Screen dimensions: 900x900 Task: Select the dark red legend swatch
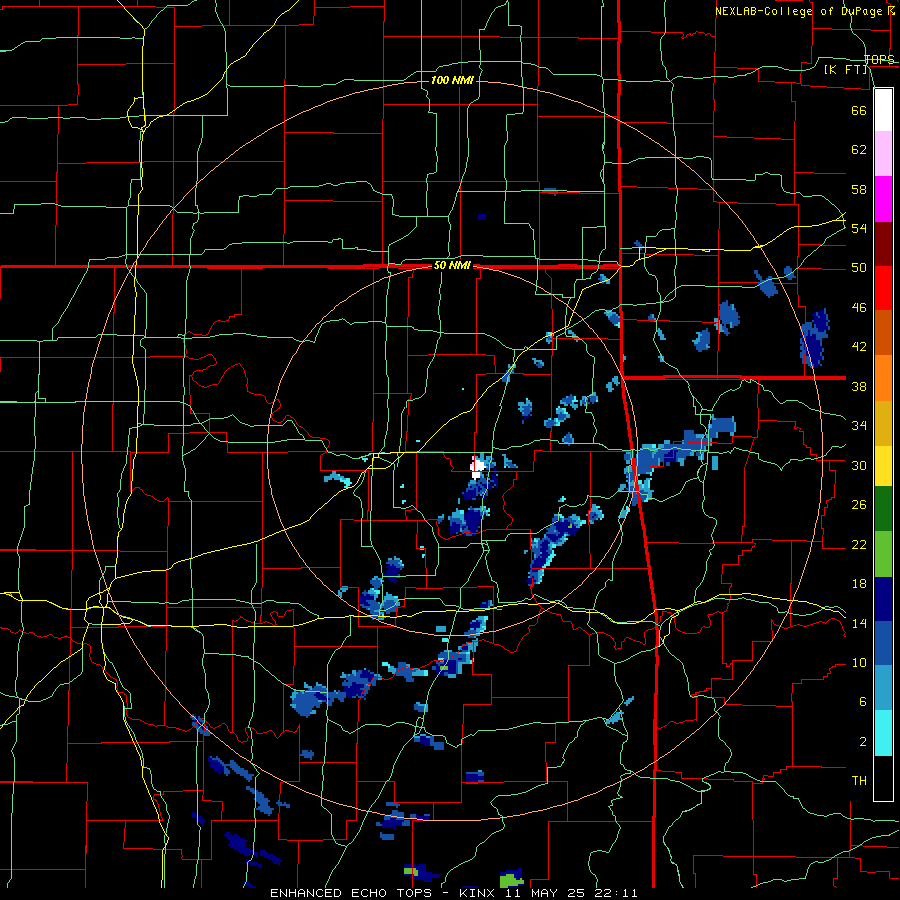click(883, 244)
